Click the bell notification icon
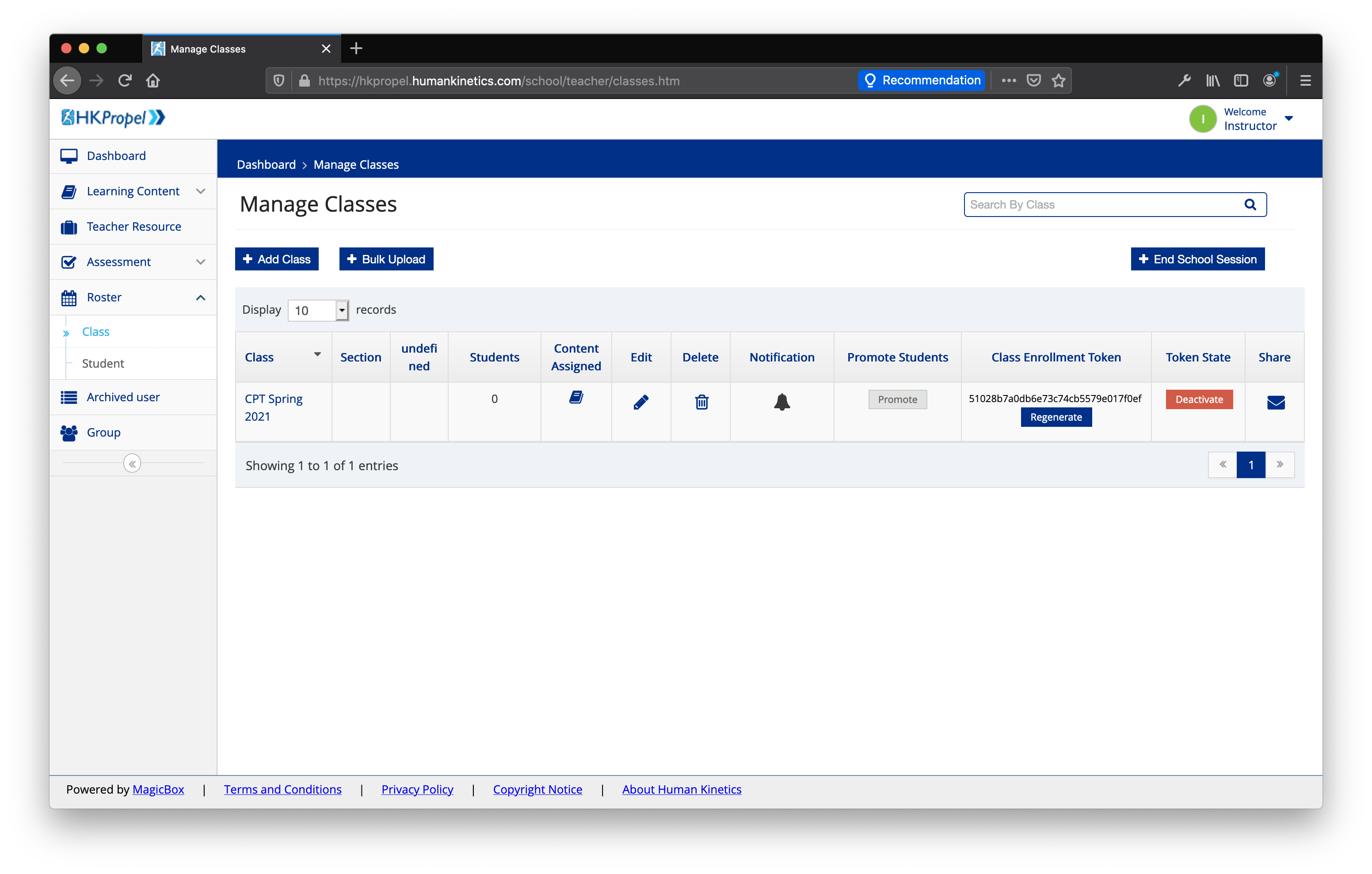 782,402
